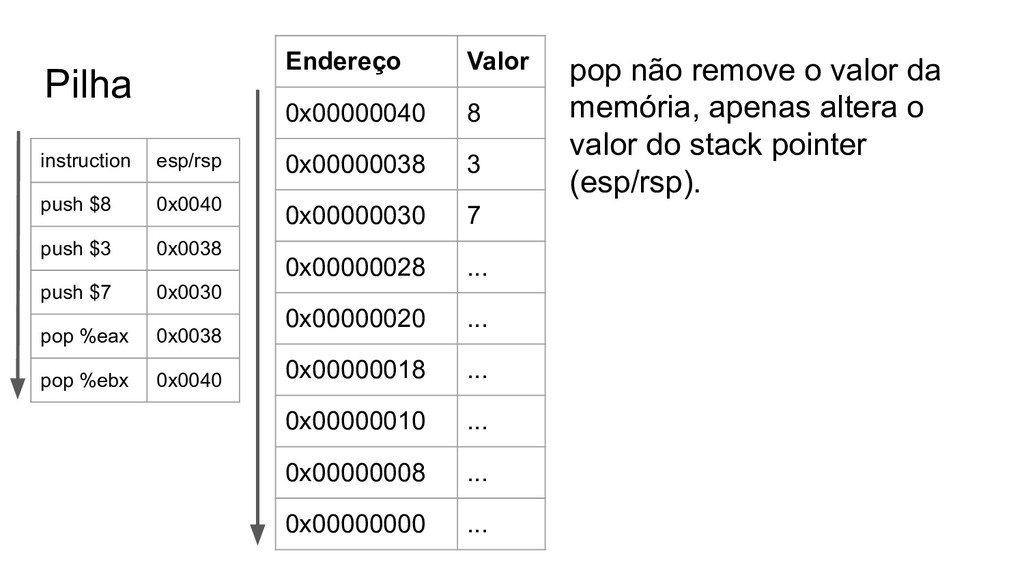Image resolution: width=1024 pixels, height=576 pixels.
Task: Click address cell 0x00000030
Action: [366, 216]
